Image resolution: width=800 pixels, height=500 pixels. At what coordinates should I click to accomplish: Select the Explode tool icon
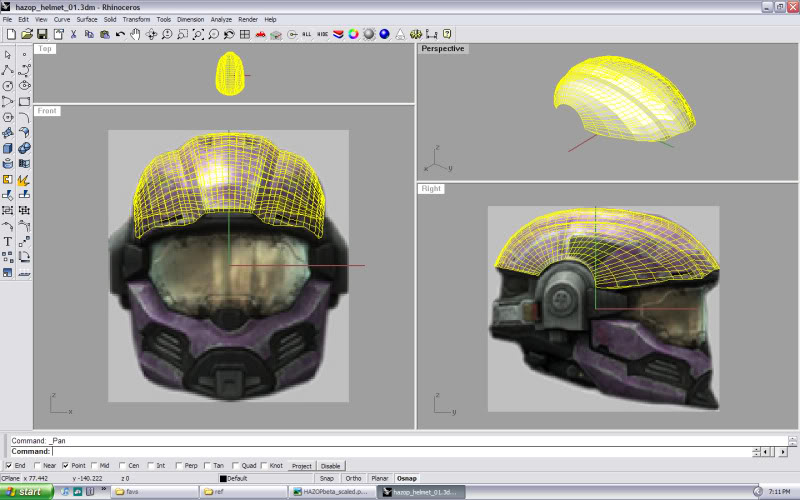pyautogui.click(x=24, y=179)
